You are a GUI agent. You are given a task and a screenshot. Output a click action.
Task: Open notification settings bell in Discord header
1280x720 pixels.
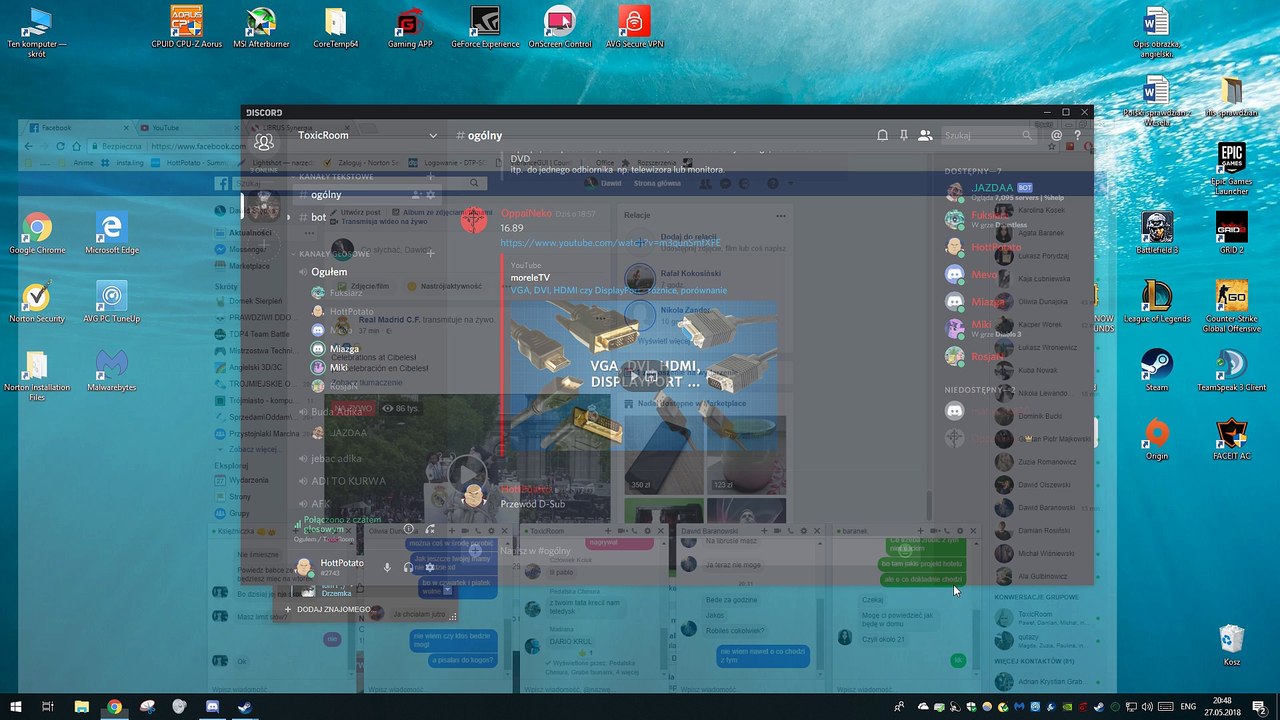pos(882,135)
